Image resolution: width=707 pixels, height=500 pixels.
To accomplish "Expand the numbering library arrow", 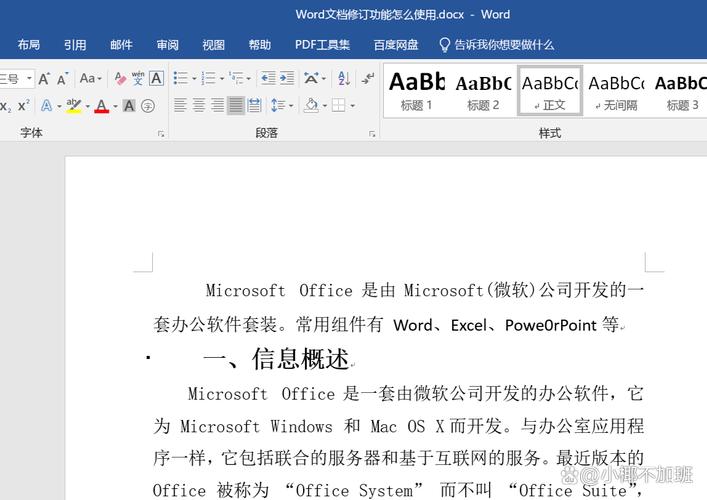I will [x=222, y=79].
